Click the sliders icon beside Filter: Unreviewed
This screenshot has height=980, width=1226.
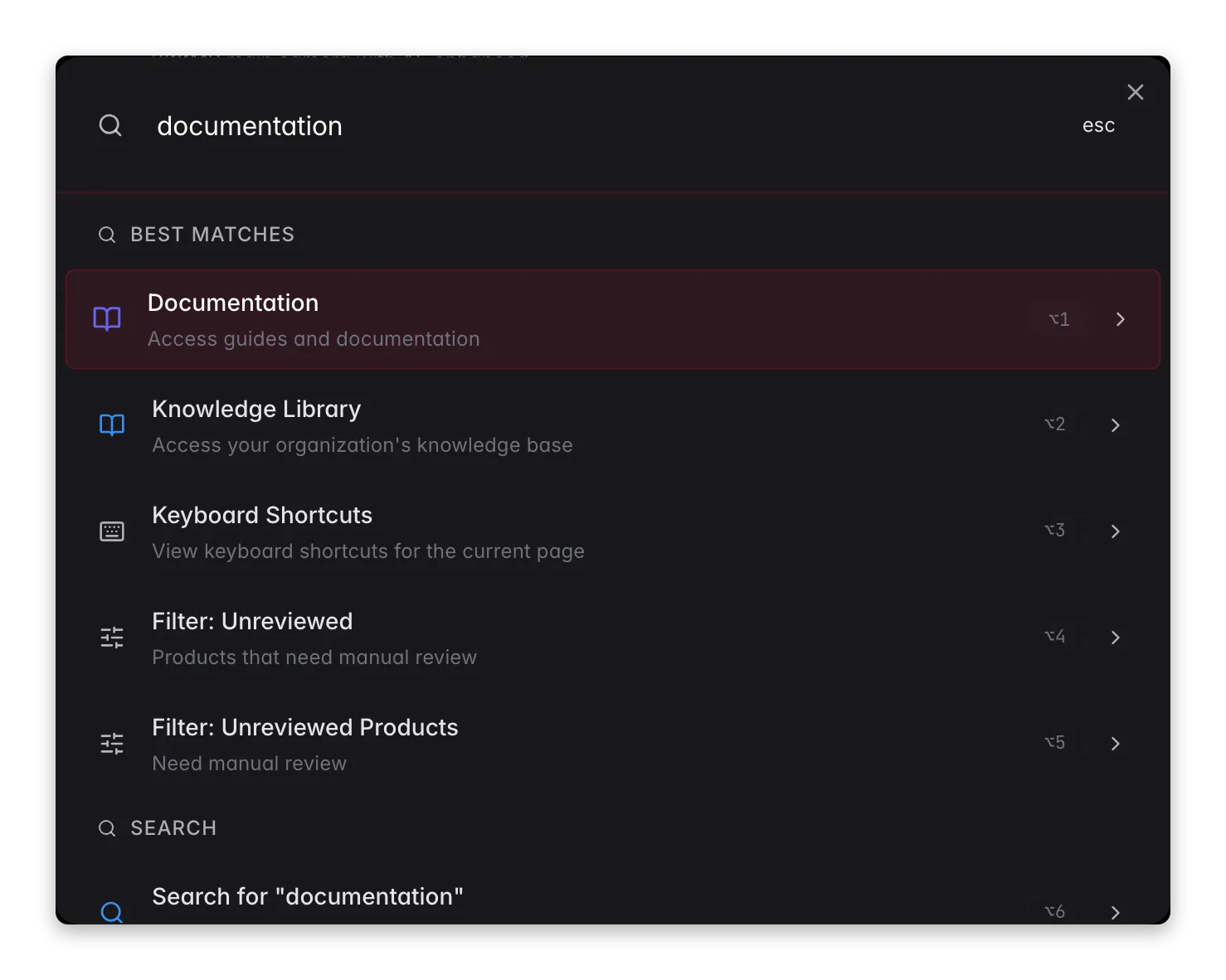tap(112, 638)
